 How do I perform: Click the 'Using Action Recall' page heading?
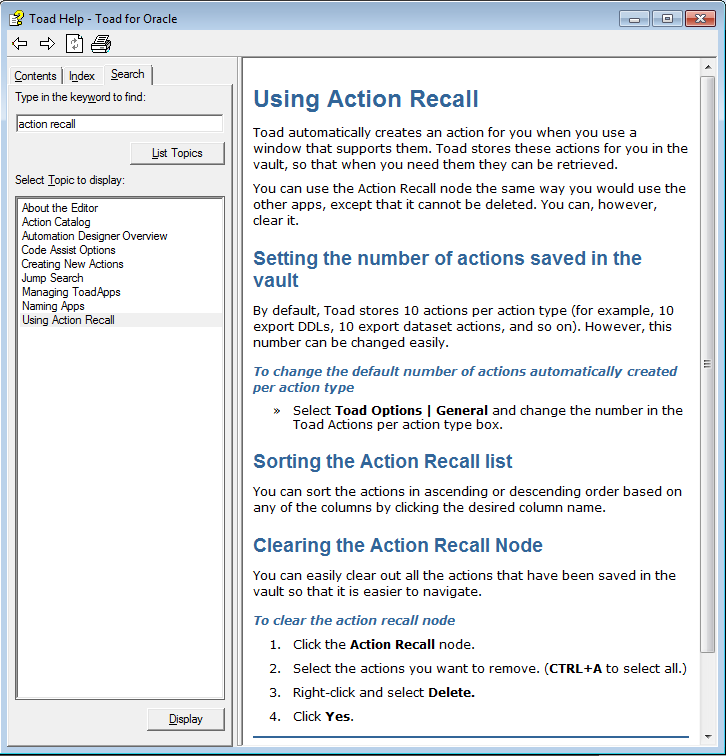pos(366,99)
